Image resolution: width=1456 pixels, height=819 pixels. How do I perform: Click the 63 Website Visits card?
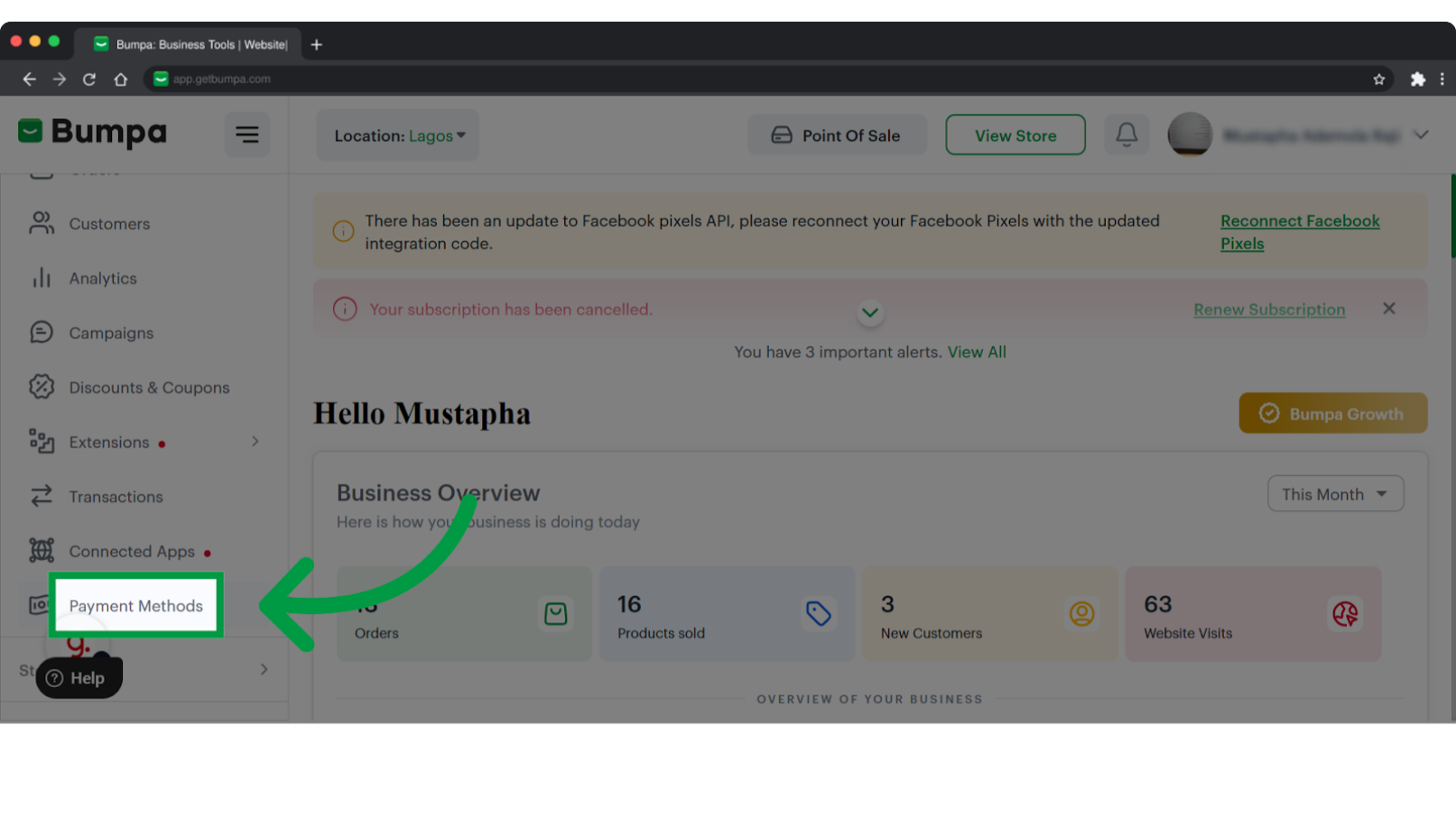1253,614
